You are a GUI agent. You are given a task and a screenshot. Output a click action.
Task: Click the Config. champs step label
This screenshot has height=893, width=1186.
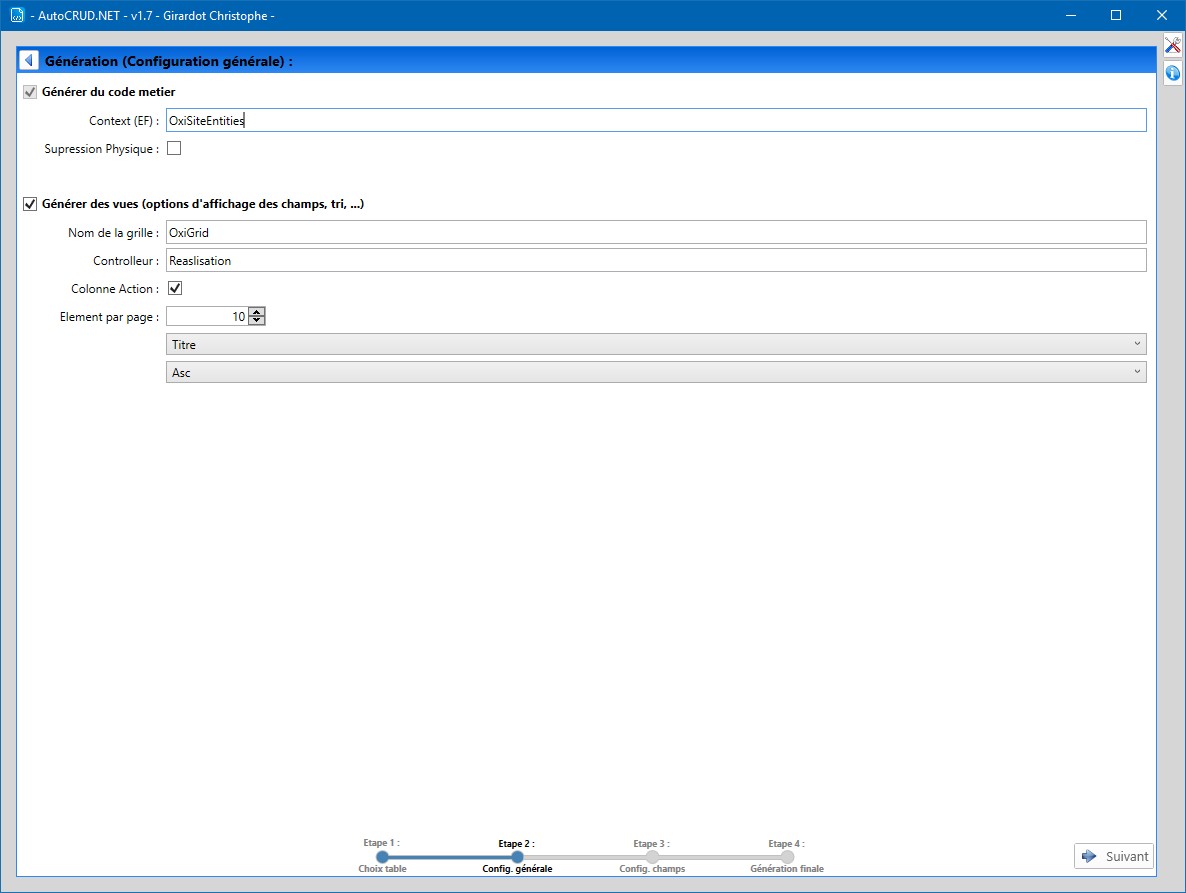click(x=652, y=869)
